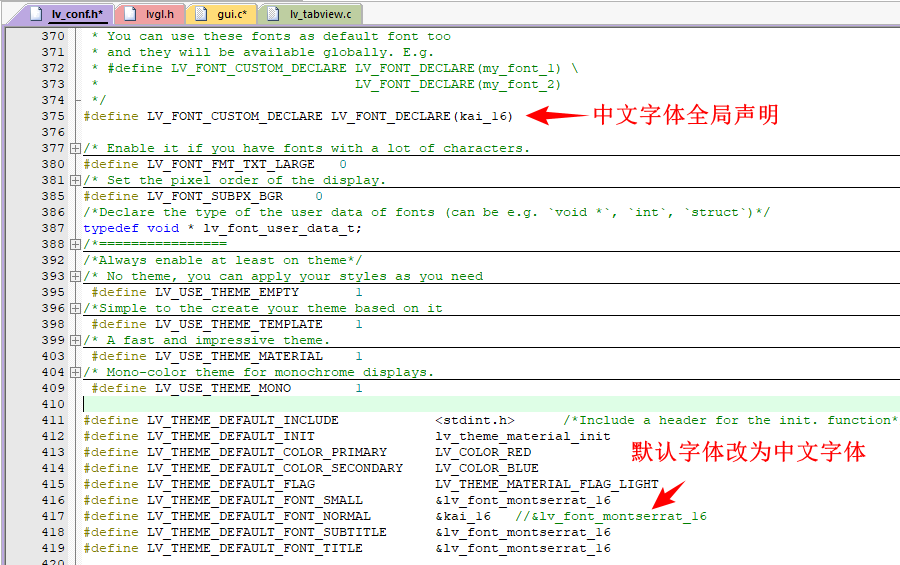Expand the 'Mono-color theme' comment fold
The width and height of the screenshot is (900, 565).
[x=75, y=372]
